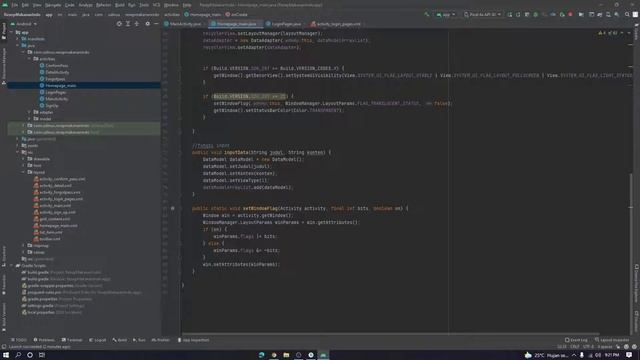Switch to activity_login_pages.xml editor tab

pos(336,24)
